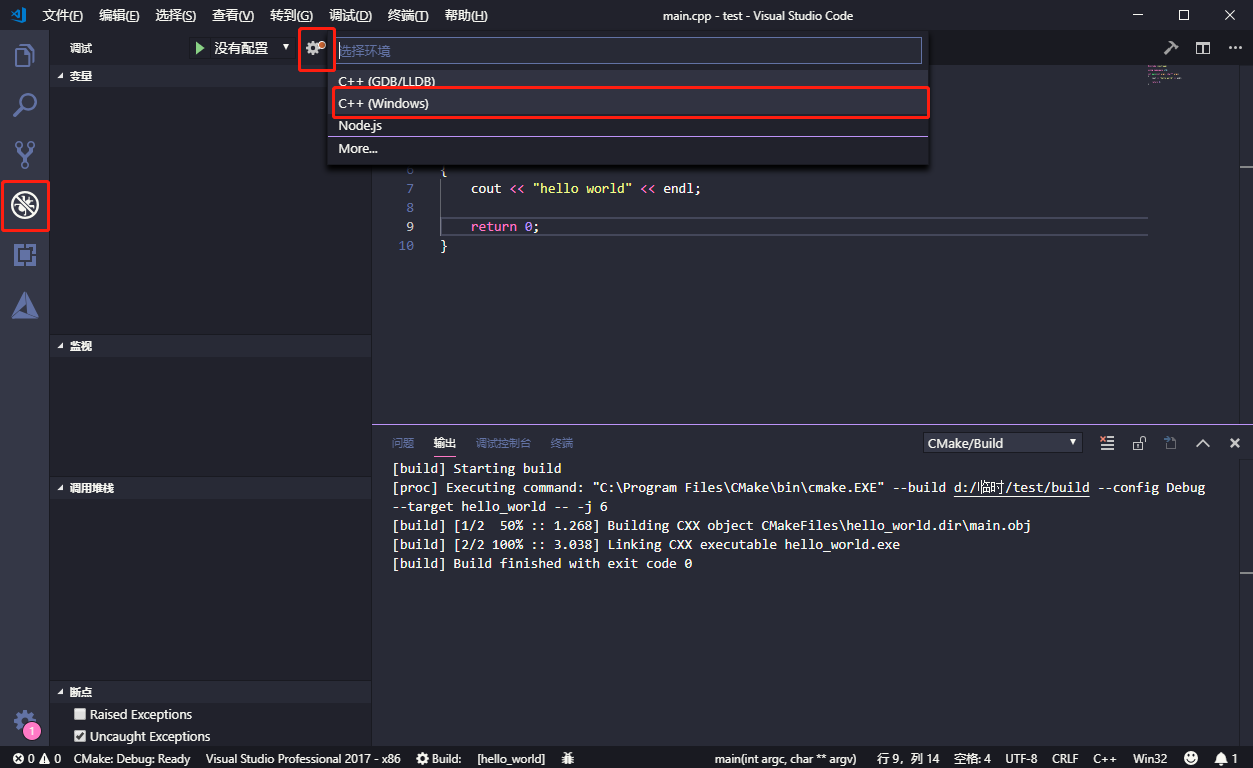This screenshot has height=768, width=1253.
Task: Click the hammer build icon in editor toolbar
Action: pos(1171,48)
